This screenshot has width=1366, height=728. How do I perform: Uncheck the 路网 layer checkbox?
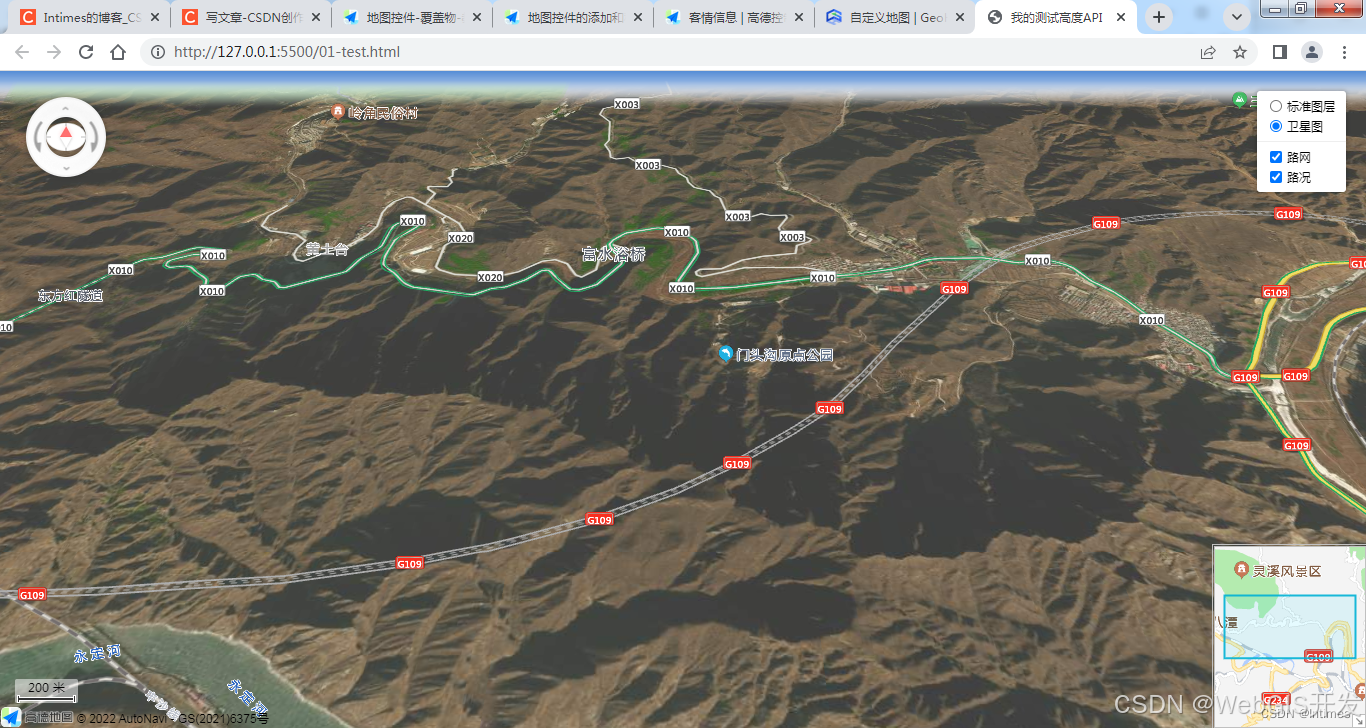[x=1276, y=157]
